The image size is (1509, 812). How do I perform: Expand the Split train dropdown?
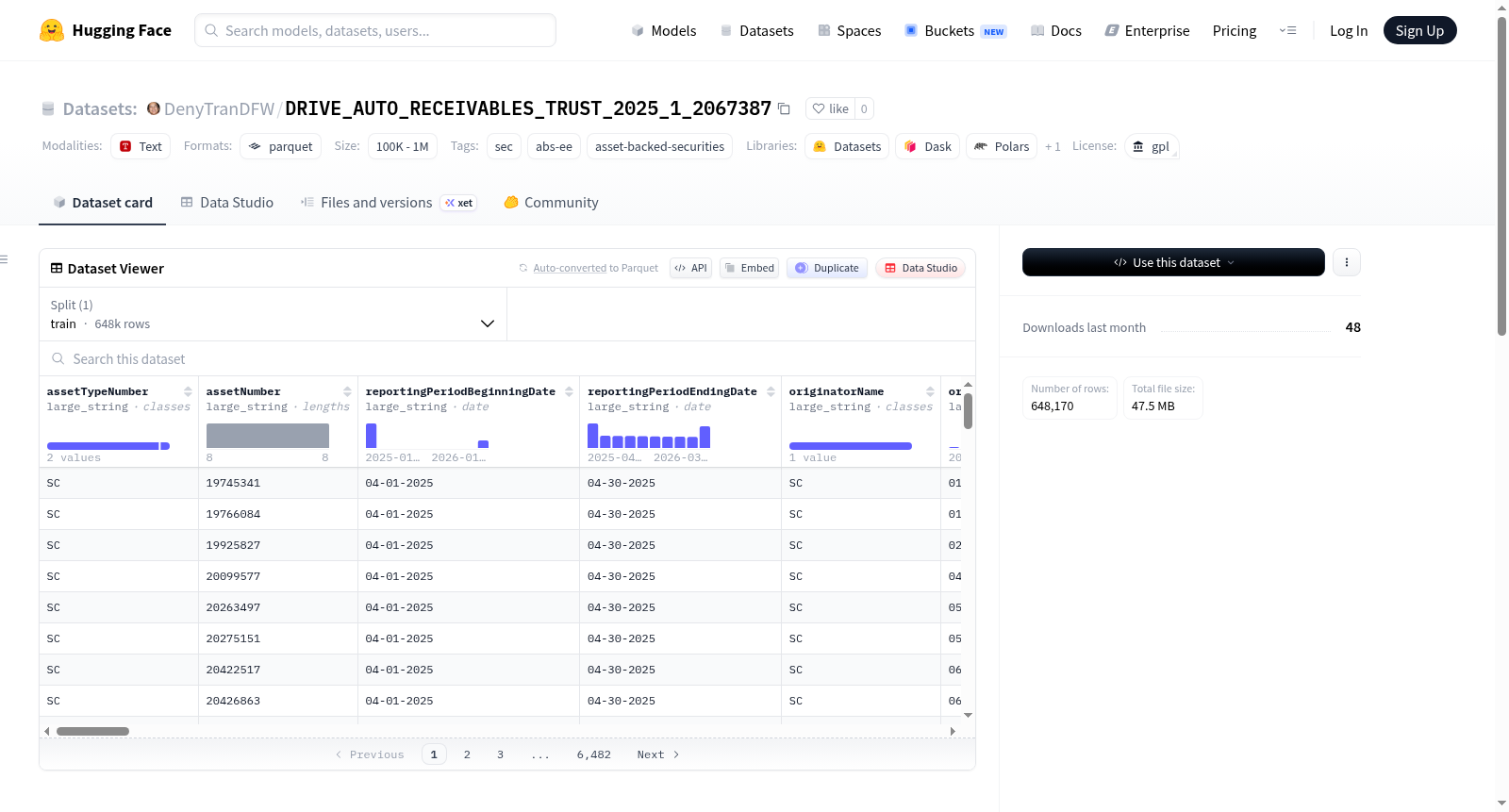pos(273,314)
